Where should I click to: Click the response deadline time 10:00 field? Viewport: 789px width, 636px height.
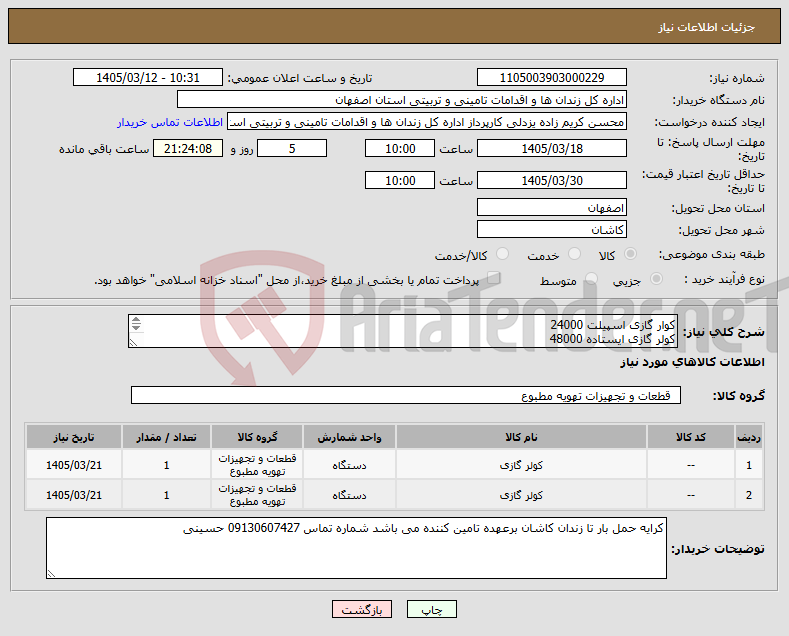(400, 148)
